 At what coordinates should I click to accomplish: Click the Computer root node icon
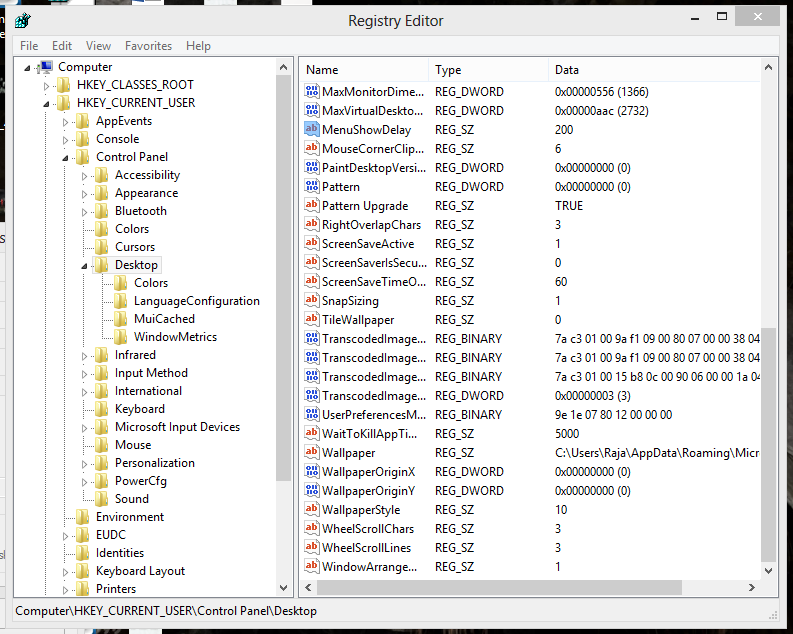point(45,67)
